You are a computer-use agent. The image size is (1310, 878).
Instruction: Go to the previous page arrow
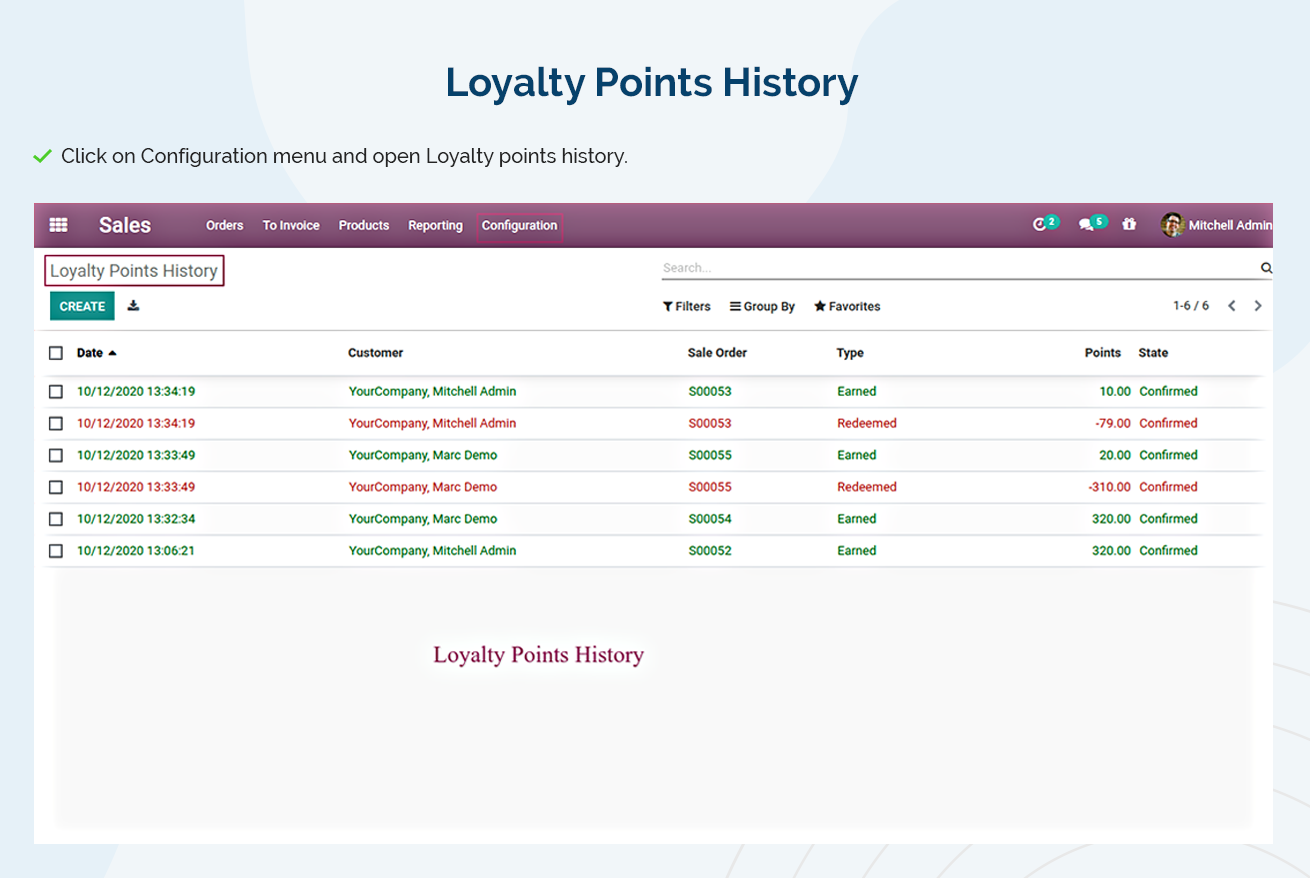pyautogui.click(x=1232, y=306)
